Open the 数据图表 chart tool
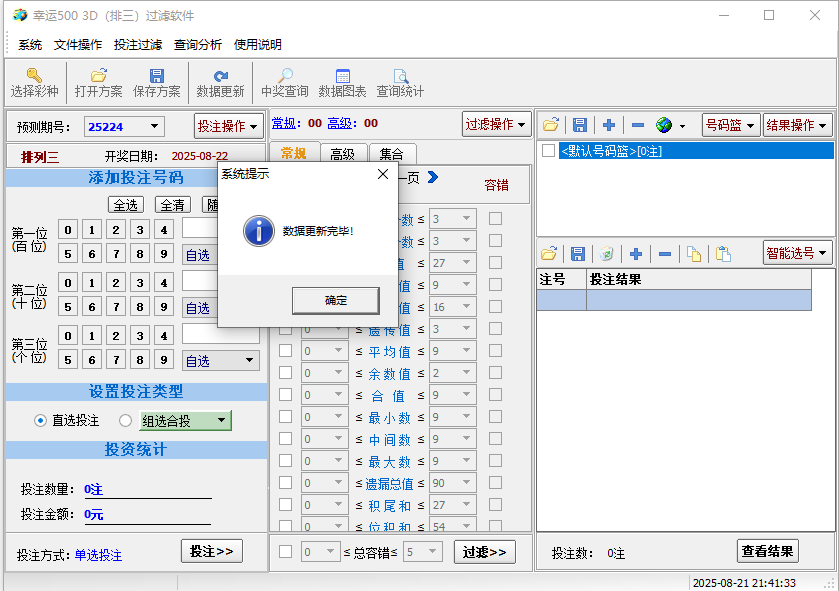The width and height of the screenshot is (839, 591). coord(342,76)
